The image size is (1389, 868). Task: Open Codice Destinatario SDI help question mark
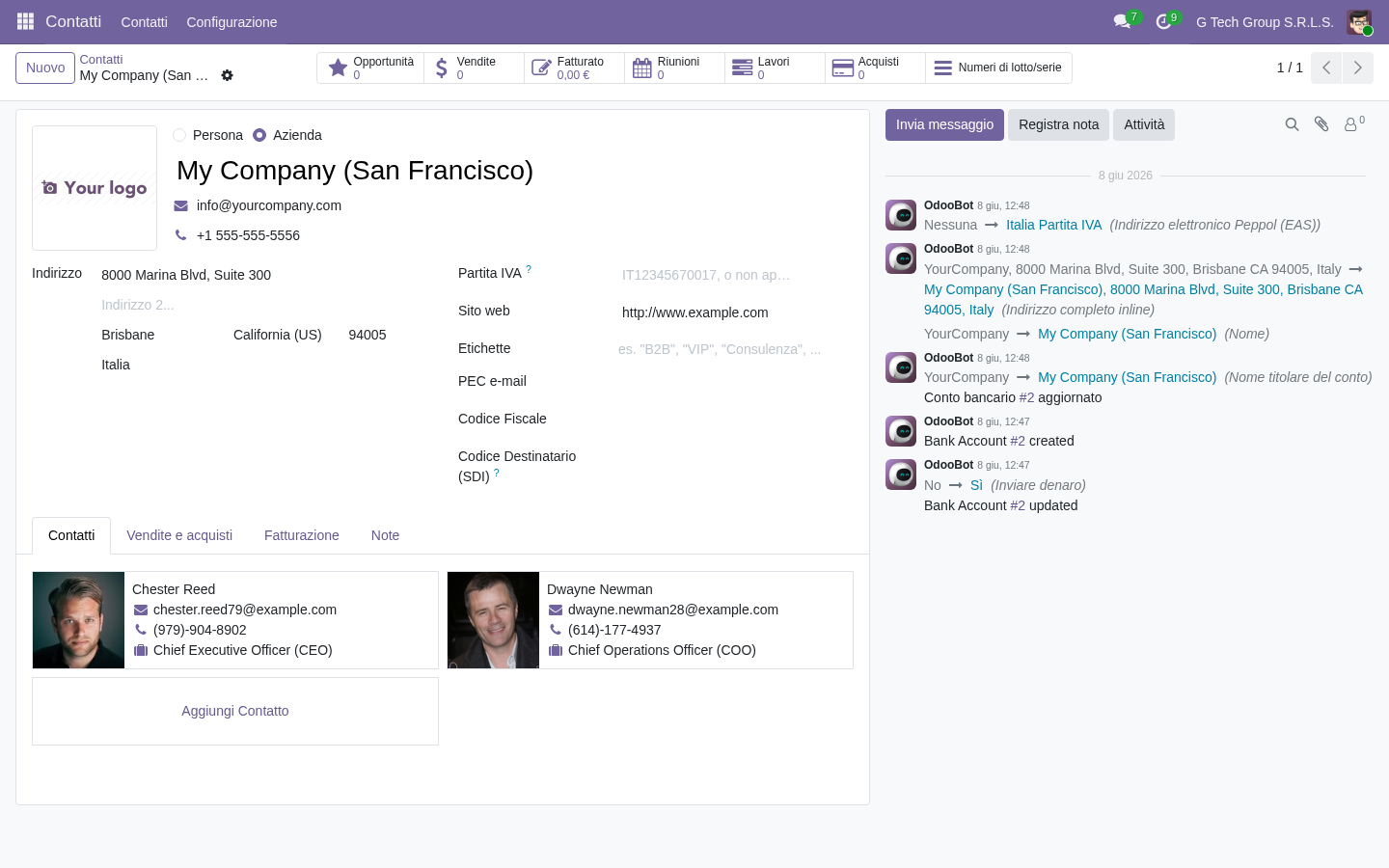(x=497, y=473)
